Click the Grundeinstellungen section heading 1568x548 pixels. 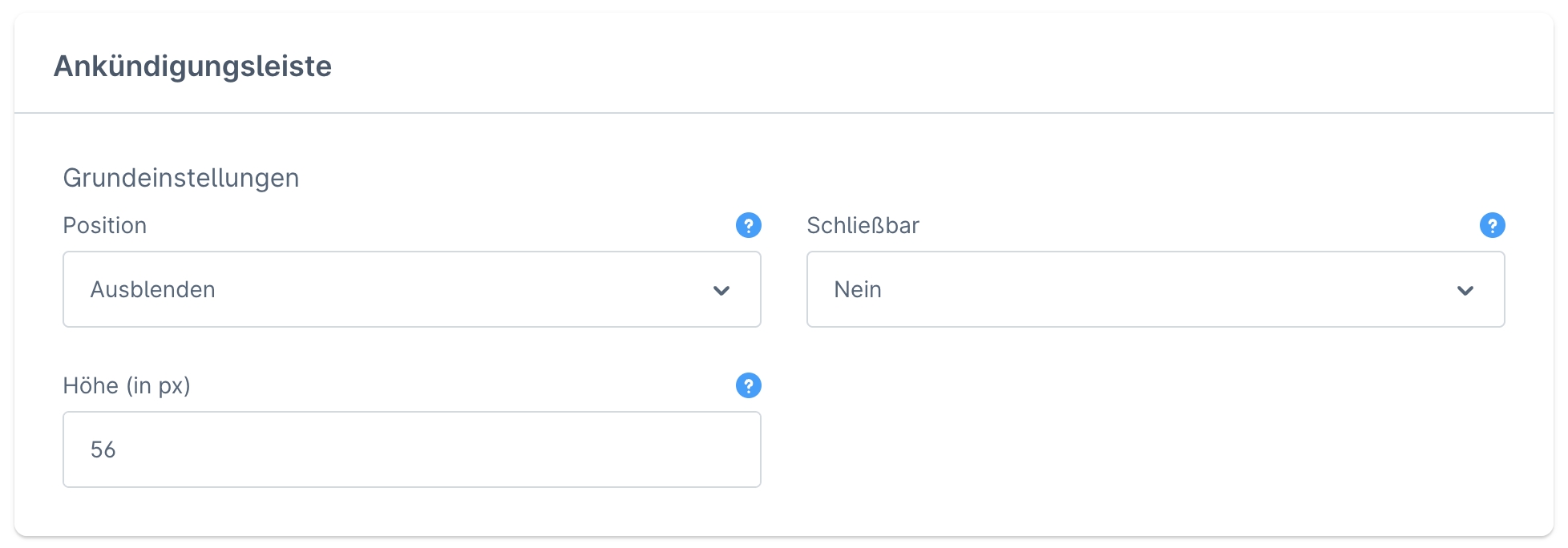[x=181, y=178]
